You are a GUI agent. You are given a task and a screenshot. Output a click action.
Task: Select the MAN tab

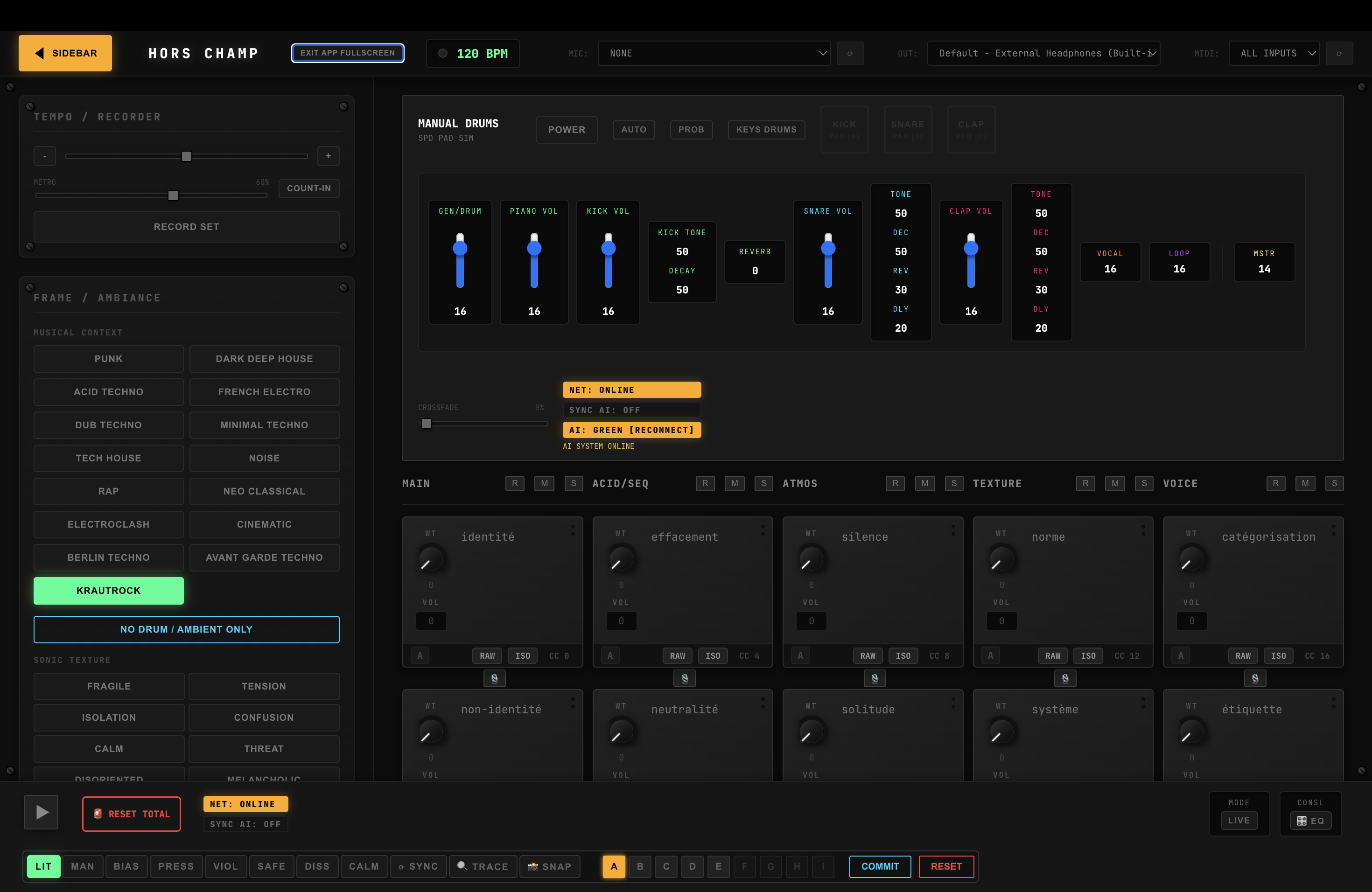pyautogui.click(x=83, y=866)
